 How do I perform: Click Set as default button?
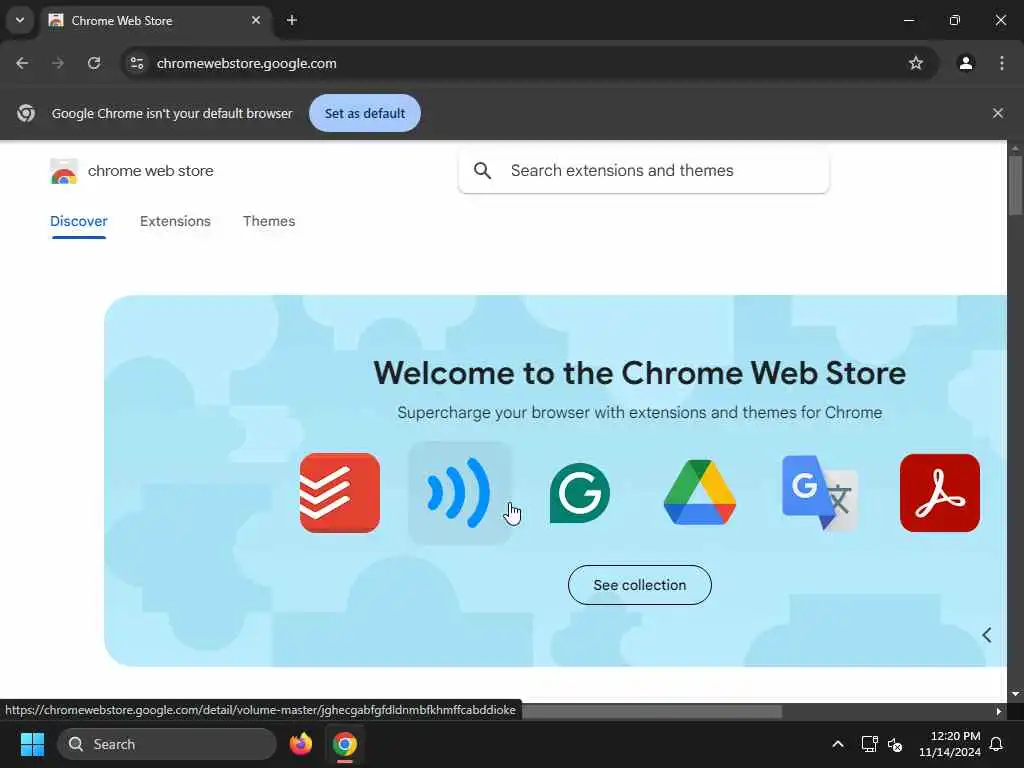point(364,113)
